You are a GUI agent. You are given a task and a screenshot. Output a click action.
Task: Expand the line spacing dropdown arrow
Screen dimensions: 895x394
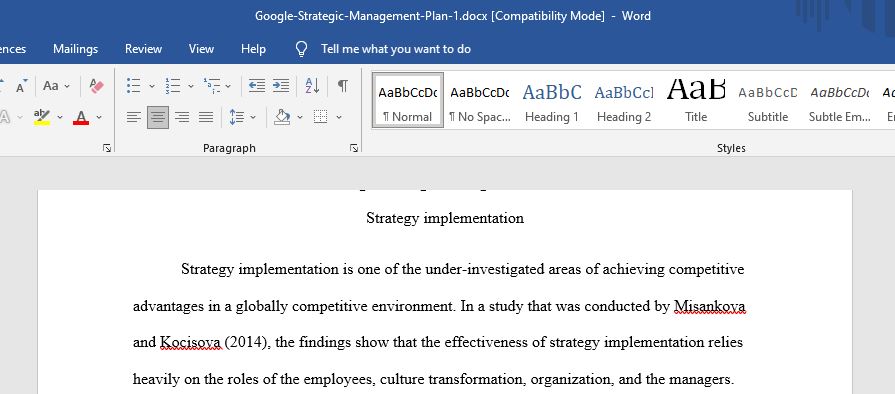[x=253, y=118]
